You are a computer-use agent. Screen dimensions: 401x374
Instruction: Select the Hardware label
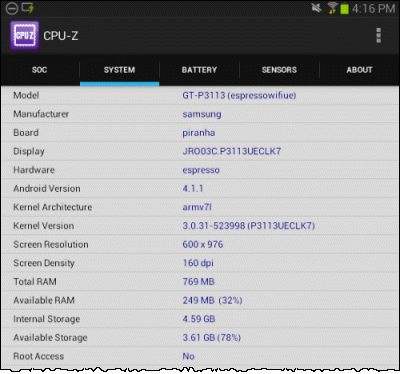[34, 170]
